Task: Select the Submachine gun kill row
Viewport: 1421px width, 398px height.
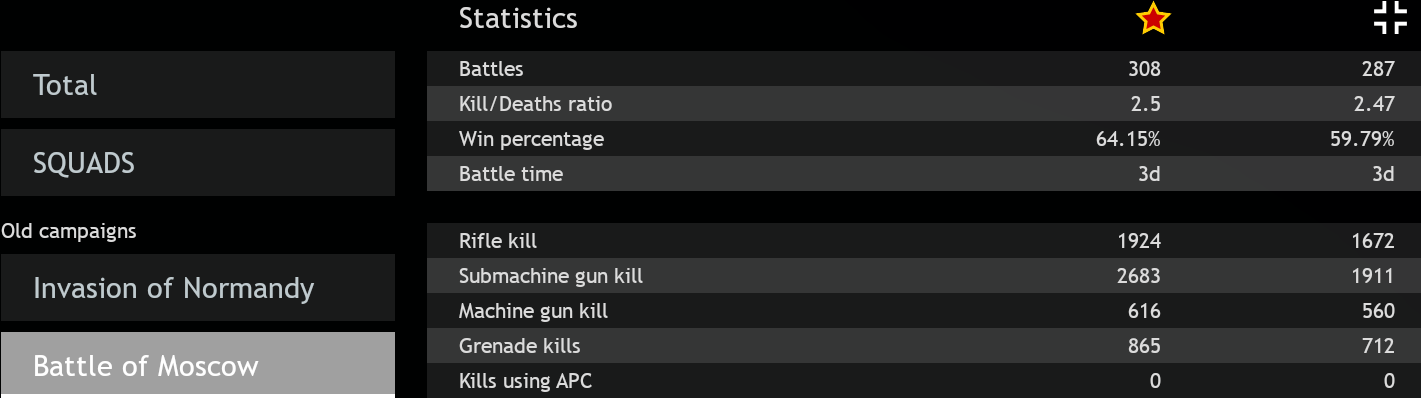Action: pos(924,276)
